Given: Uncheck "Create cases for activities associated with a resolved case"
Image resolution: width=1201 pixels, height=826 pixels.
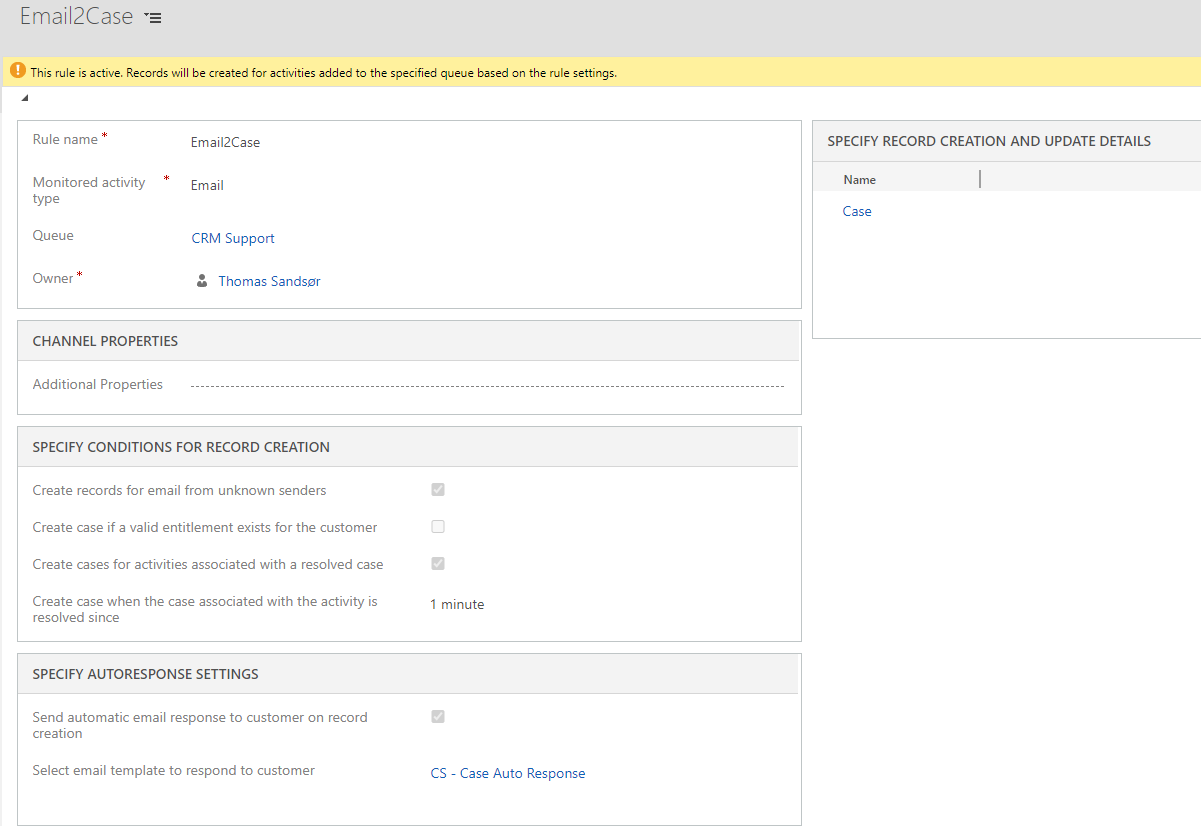Looking at the screenshot, I should pos(437,563).
